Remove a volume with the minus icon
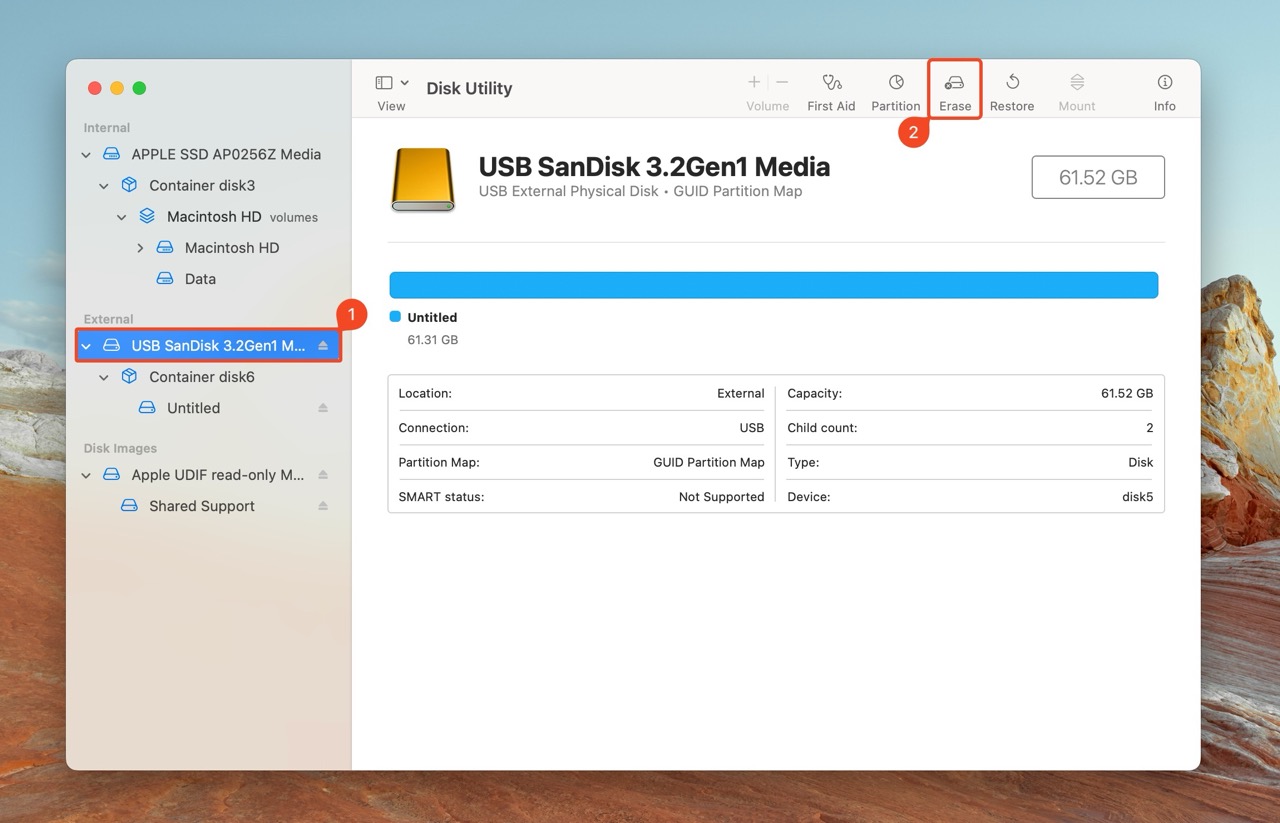1280x823 pixels. [782, 82]
